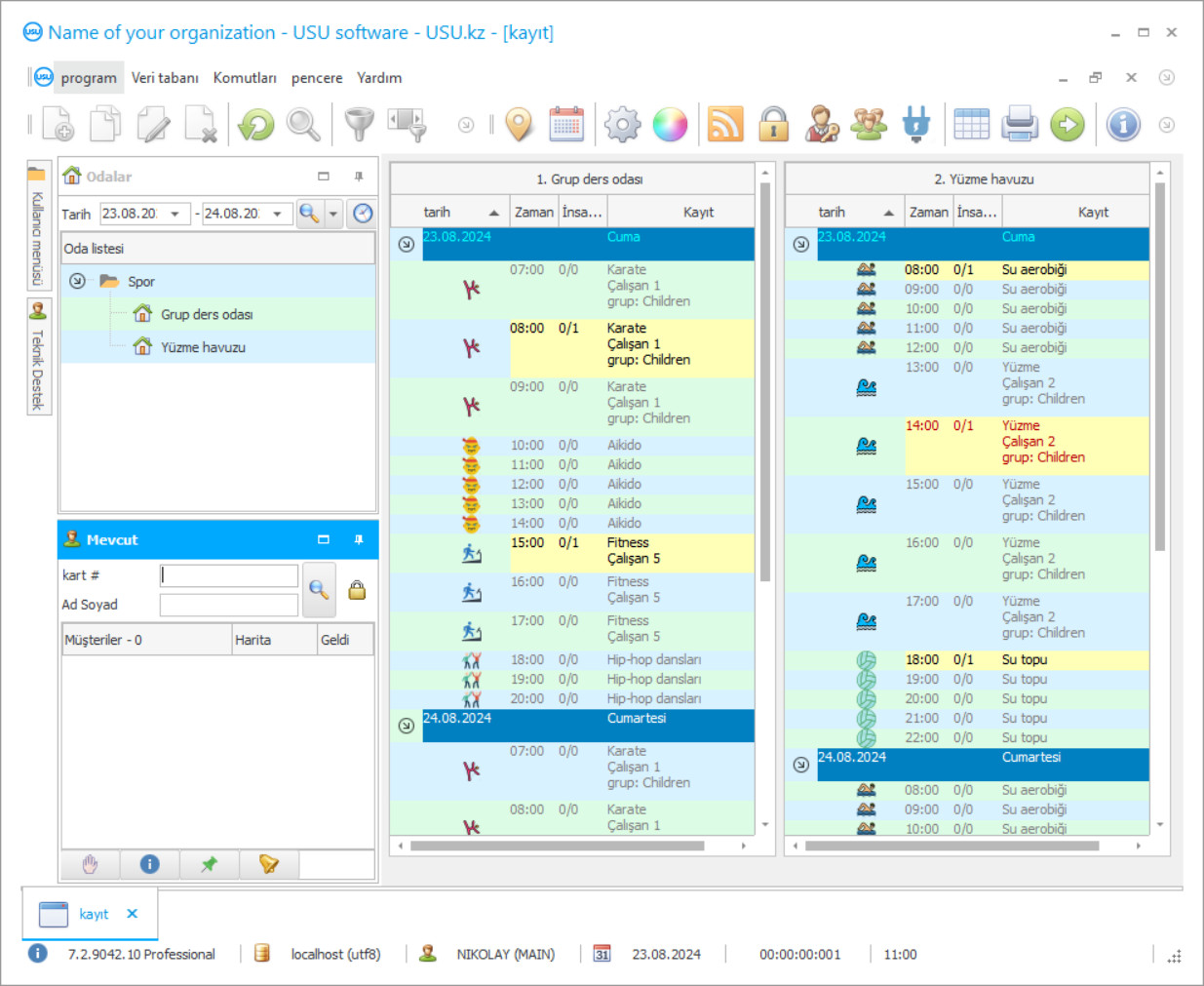Click the funnel filter toolbar icon

pyautogui.click(x=359, y=125)
